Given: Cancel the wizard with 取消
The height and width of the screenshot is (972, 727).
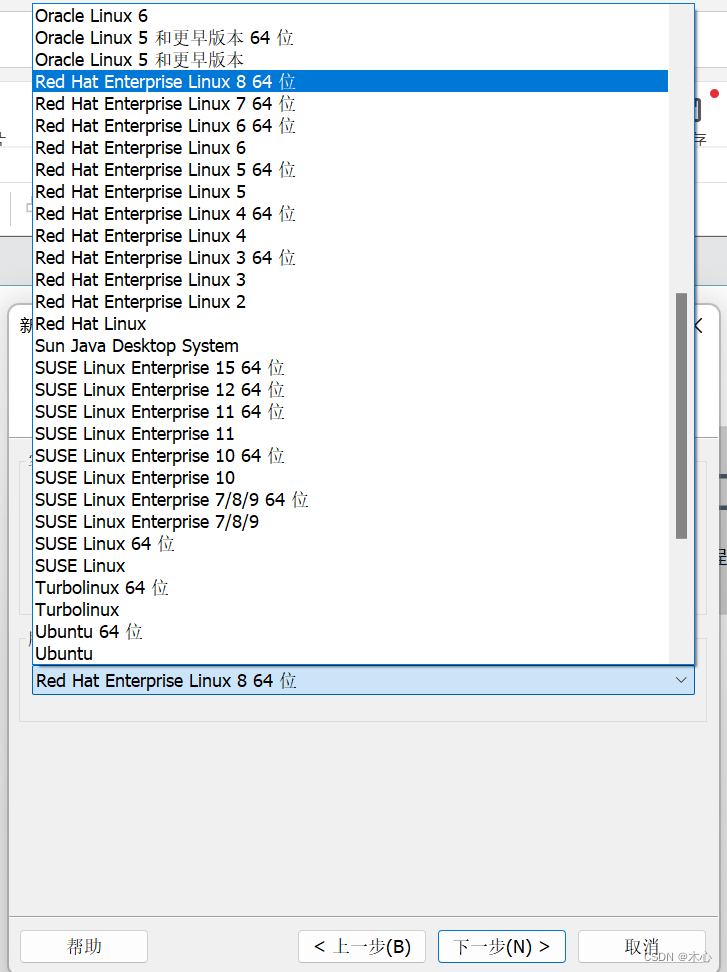Looking at the screenshot, I should click(x=641, y=946).
